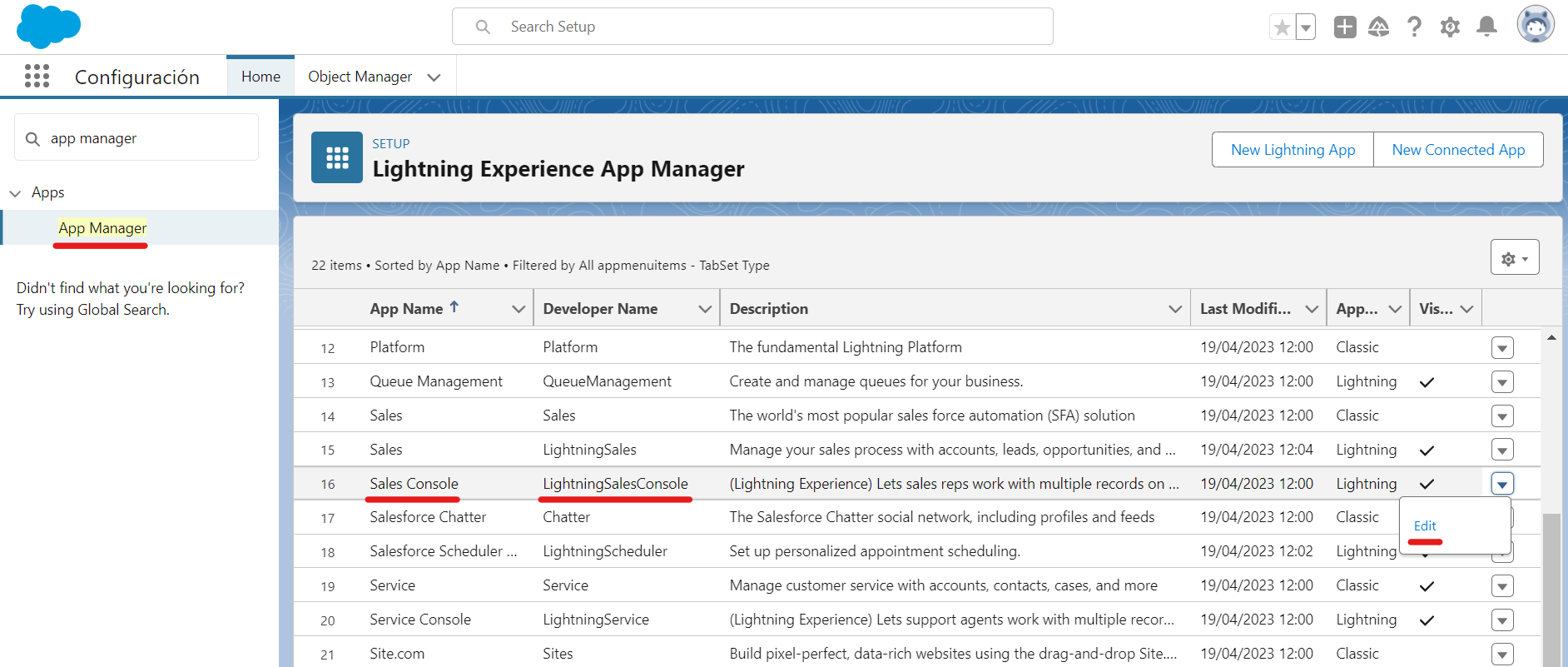The height and width of the screenshot is (667, 1568).
Task: Open the Visible column menu chevron
Action: coord(1466,309)
